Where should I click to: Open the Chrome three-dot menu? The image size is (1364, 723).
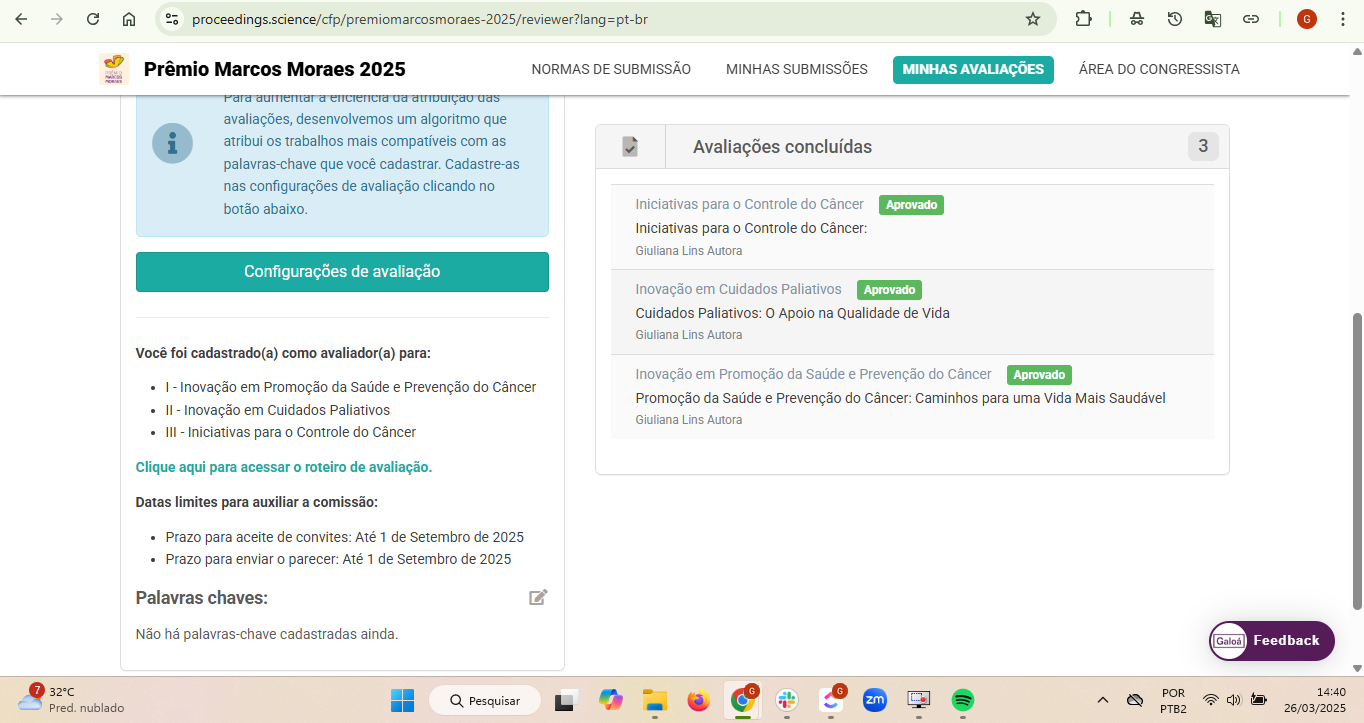pyautogui.click(x=1343, y=19)
